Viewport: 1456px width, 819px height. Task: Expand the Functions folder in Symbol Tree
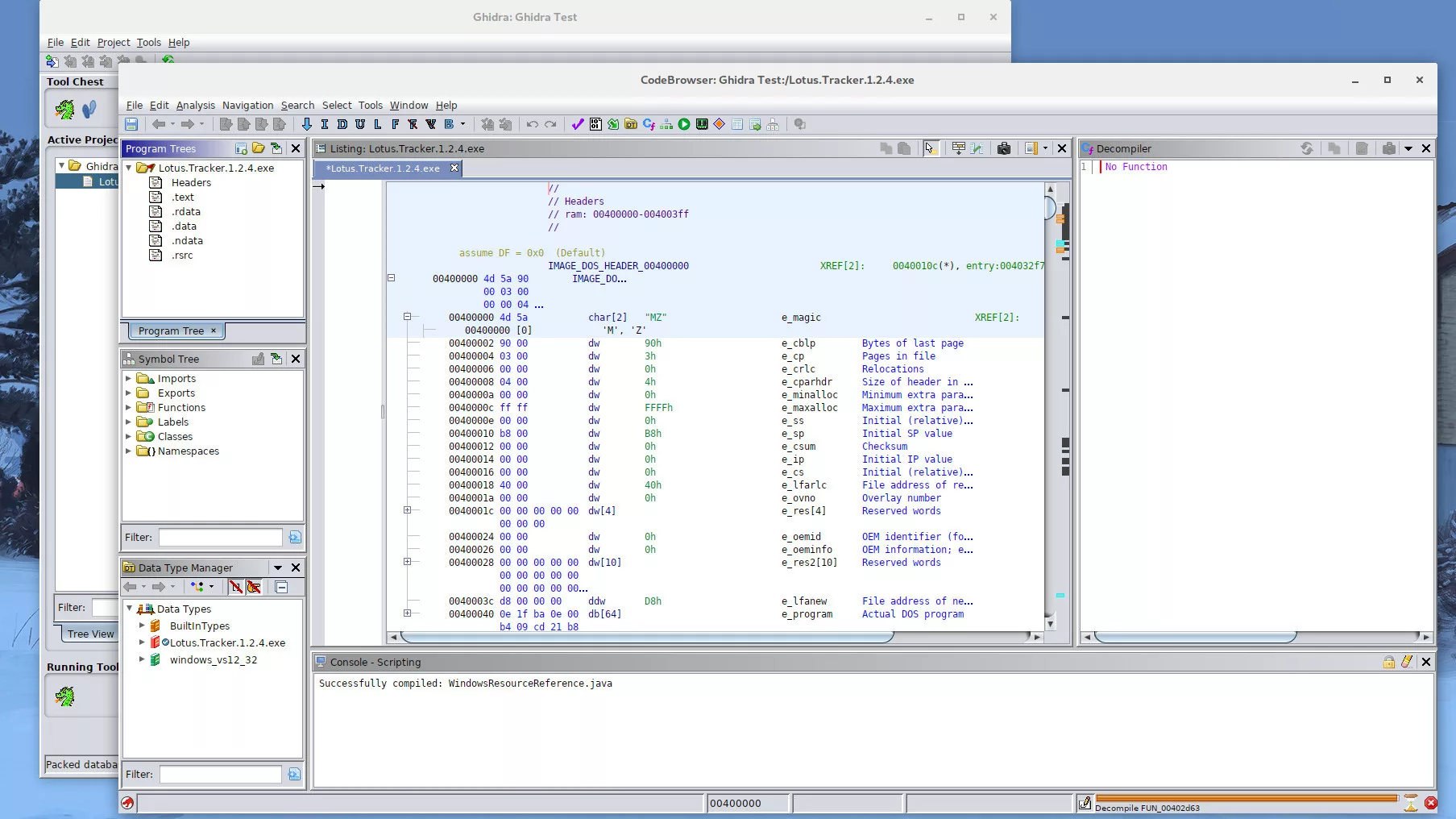128,407
